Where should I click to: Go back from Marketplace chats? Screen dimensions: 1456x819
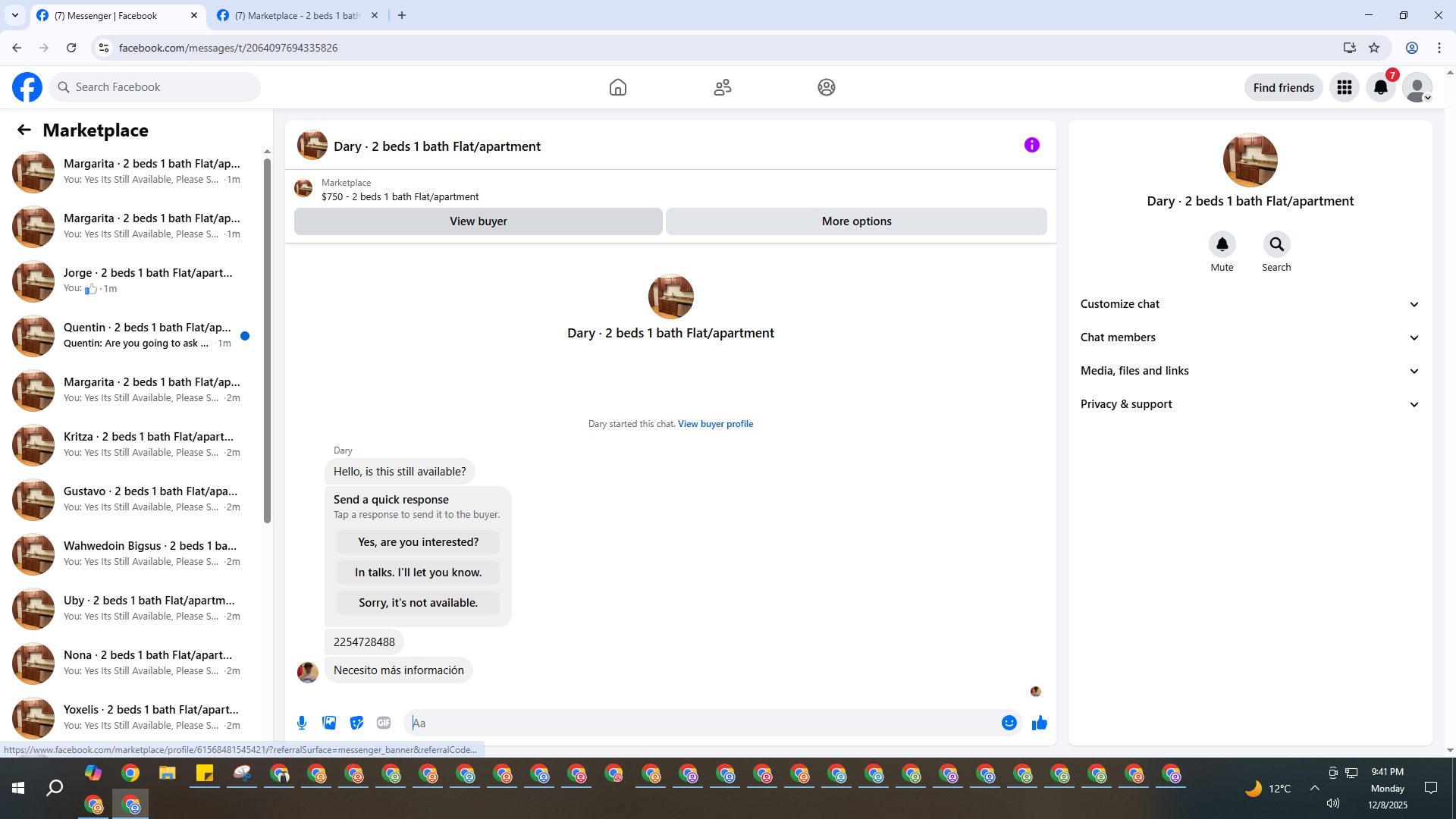click(24, 130)
